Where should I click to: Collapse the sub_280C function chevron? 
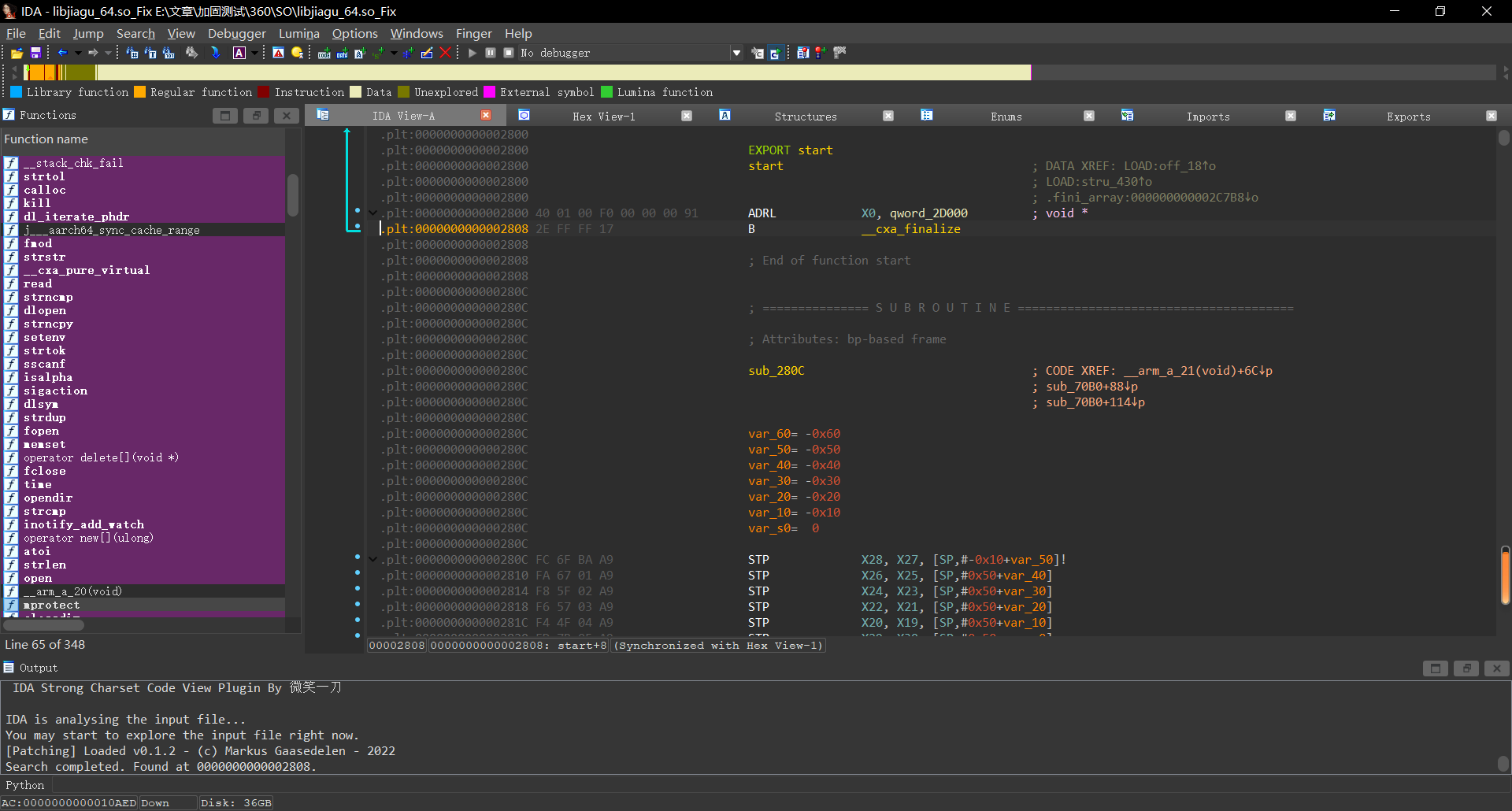(x=372, y=559)
